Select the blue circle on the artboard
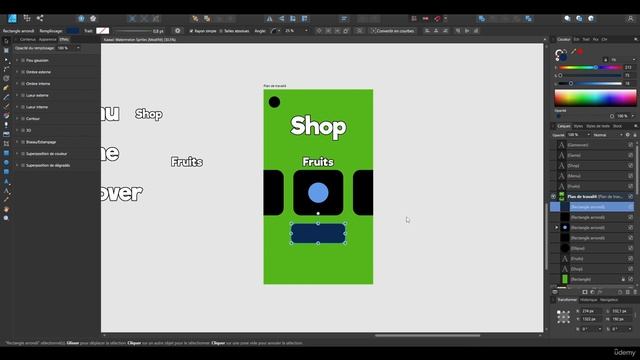The width and height of the screenshot is (640, 360). 318,193
